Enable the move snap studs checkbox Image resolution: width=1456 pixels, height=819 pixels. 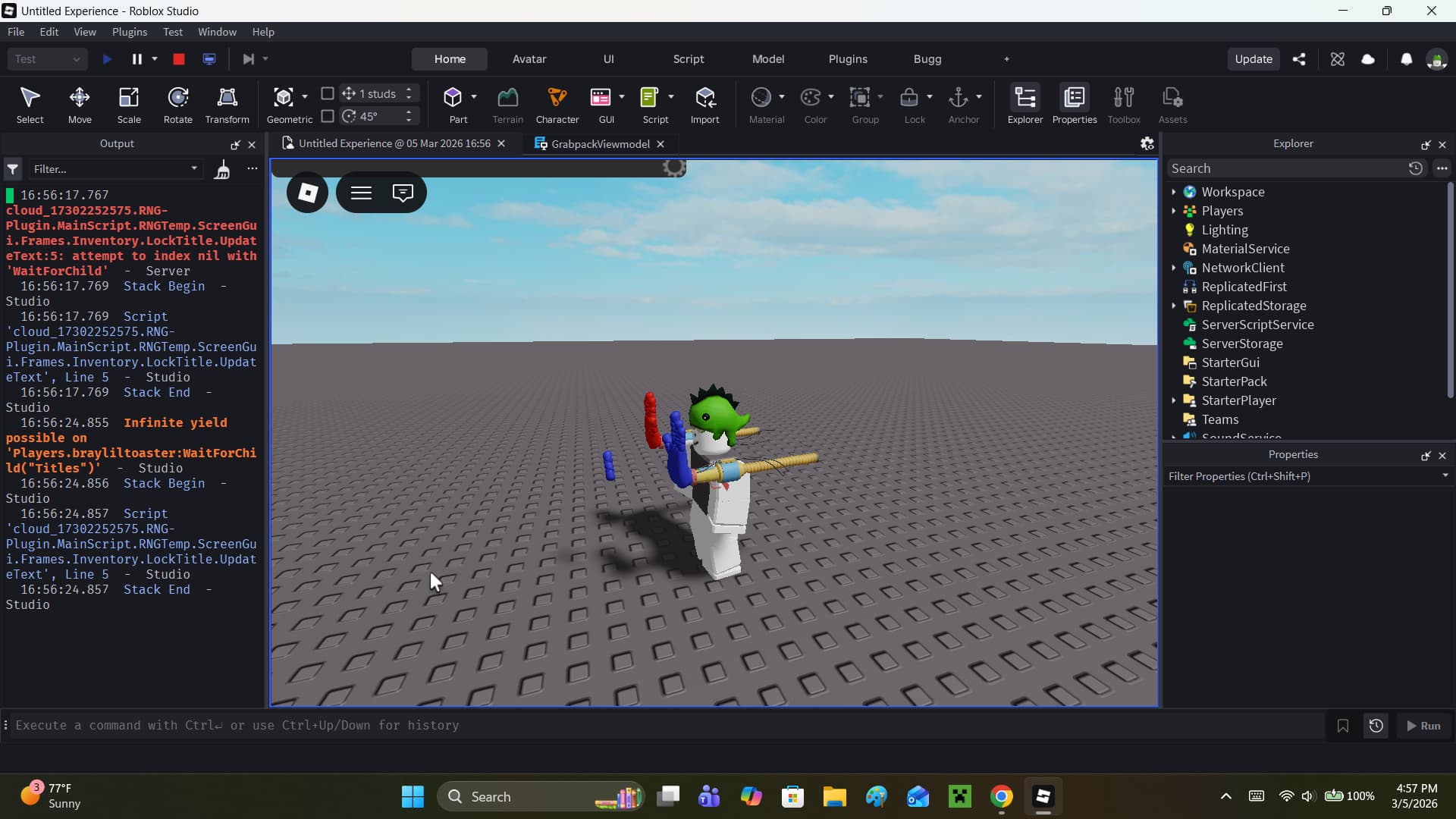[x=328, y=93]
